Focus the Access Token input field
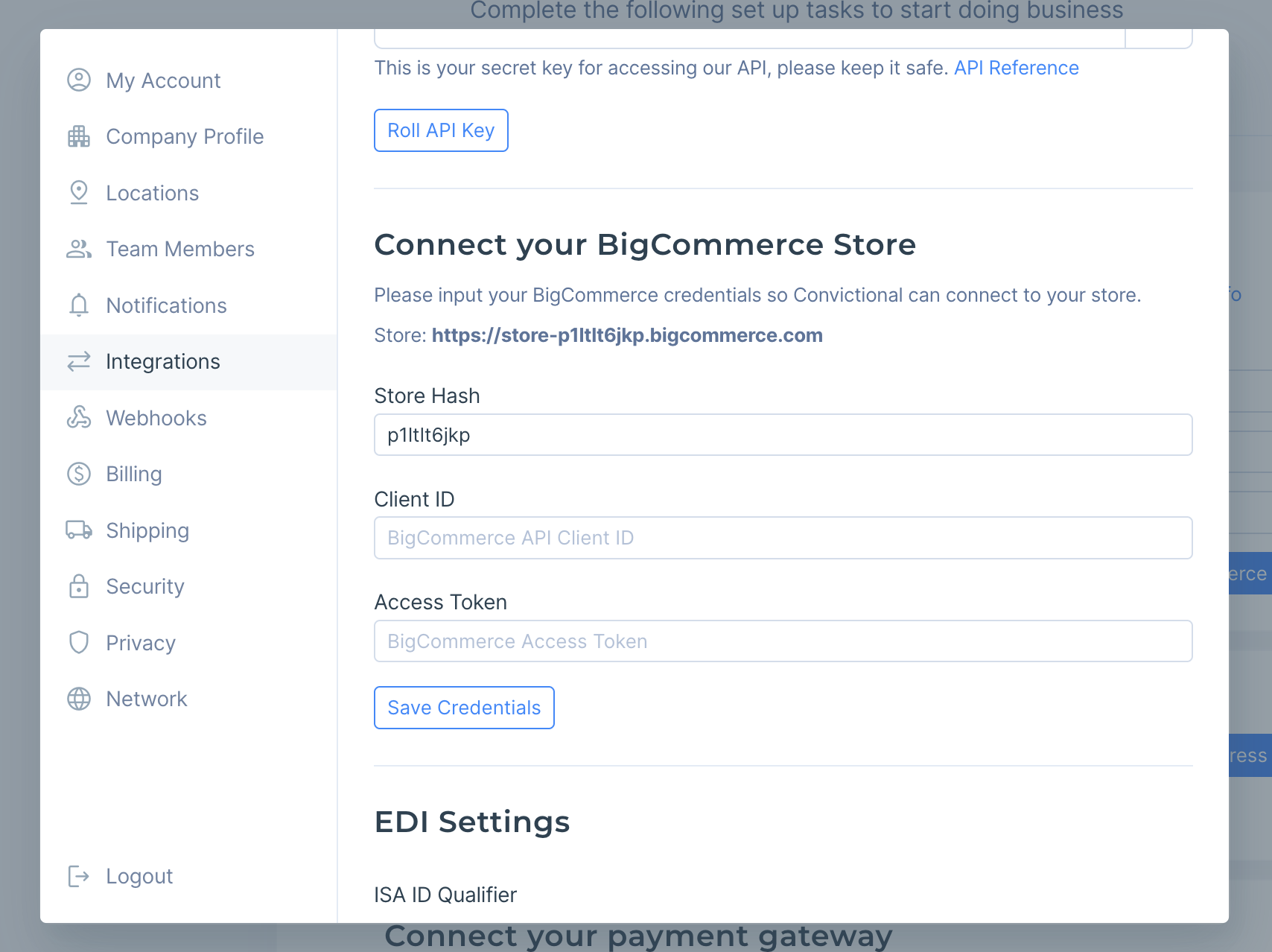The width and height of the screenshot is (1272, 952). [783, 641]
